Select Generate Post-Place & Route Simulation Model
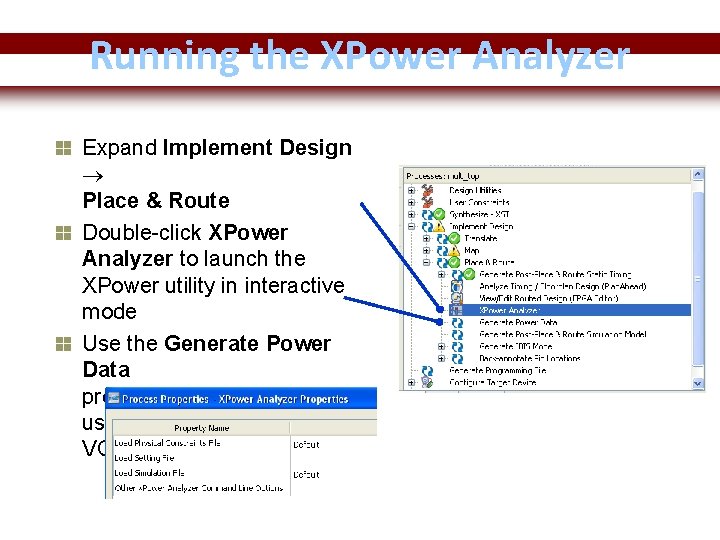720x540 pixels. tap(562, 334)
